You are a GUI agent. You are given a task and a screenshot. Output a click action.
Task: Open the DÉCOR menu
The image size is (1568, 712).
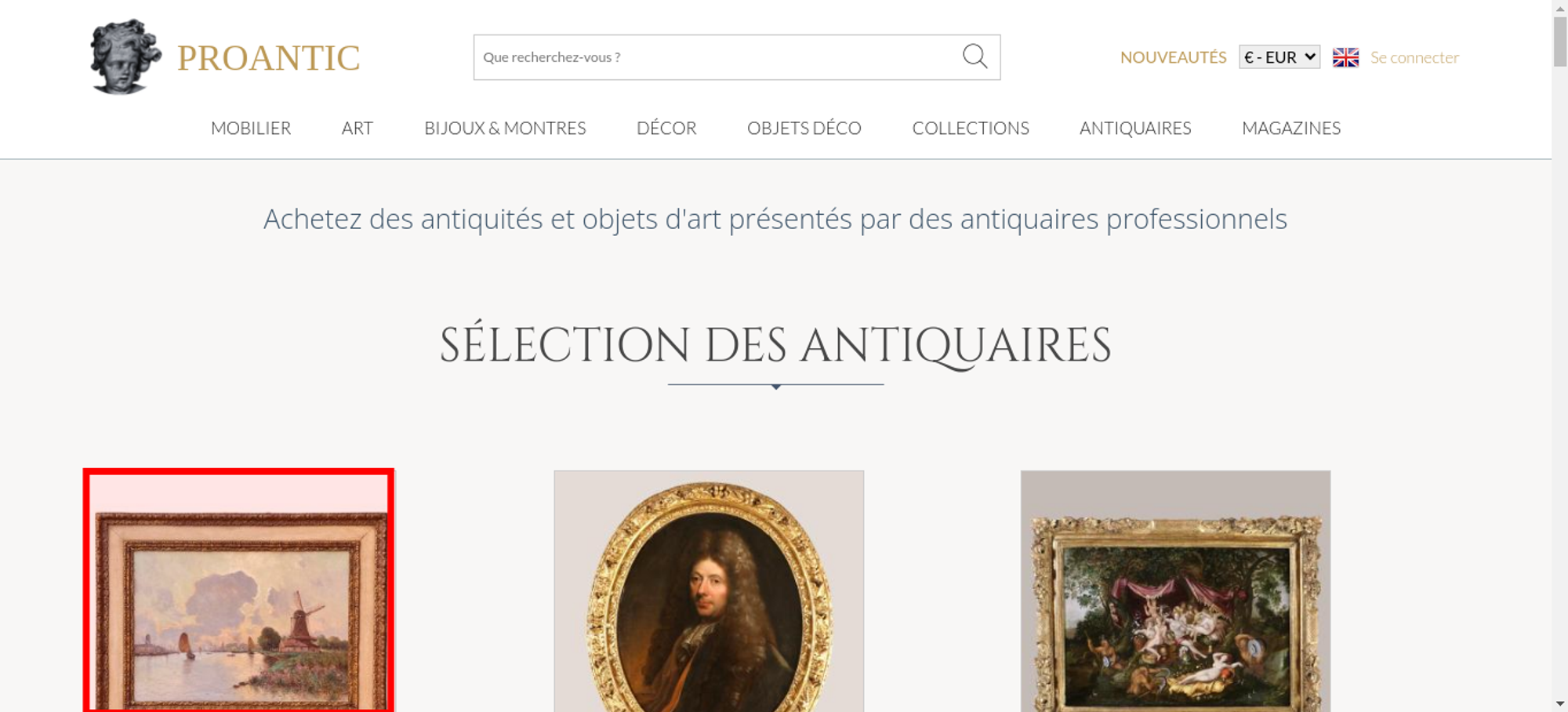666,128
